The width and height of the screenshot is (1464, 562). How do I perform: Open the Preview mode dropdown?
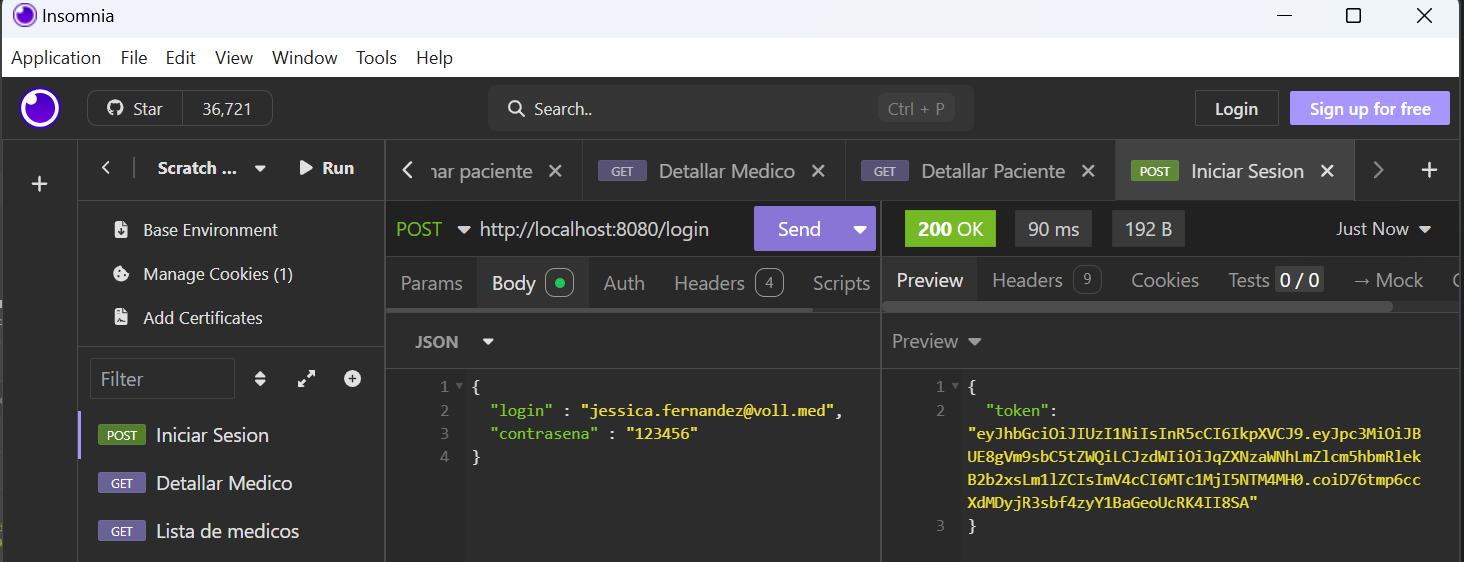[936, 341]
